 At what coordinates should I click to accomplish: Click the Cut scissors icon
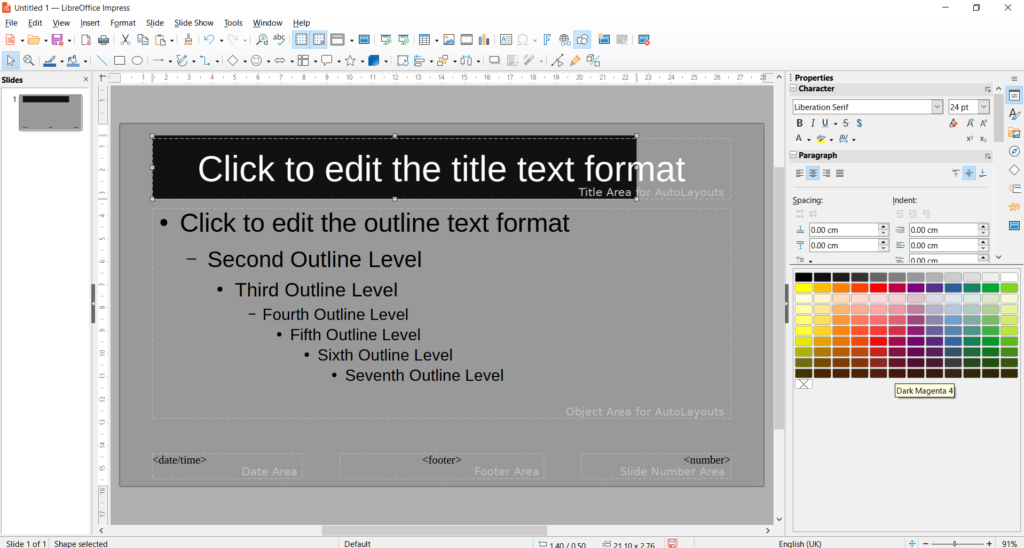click(126, 40)
